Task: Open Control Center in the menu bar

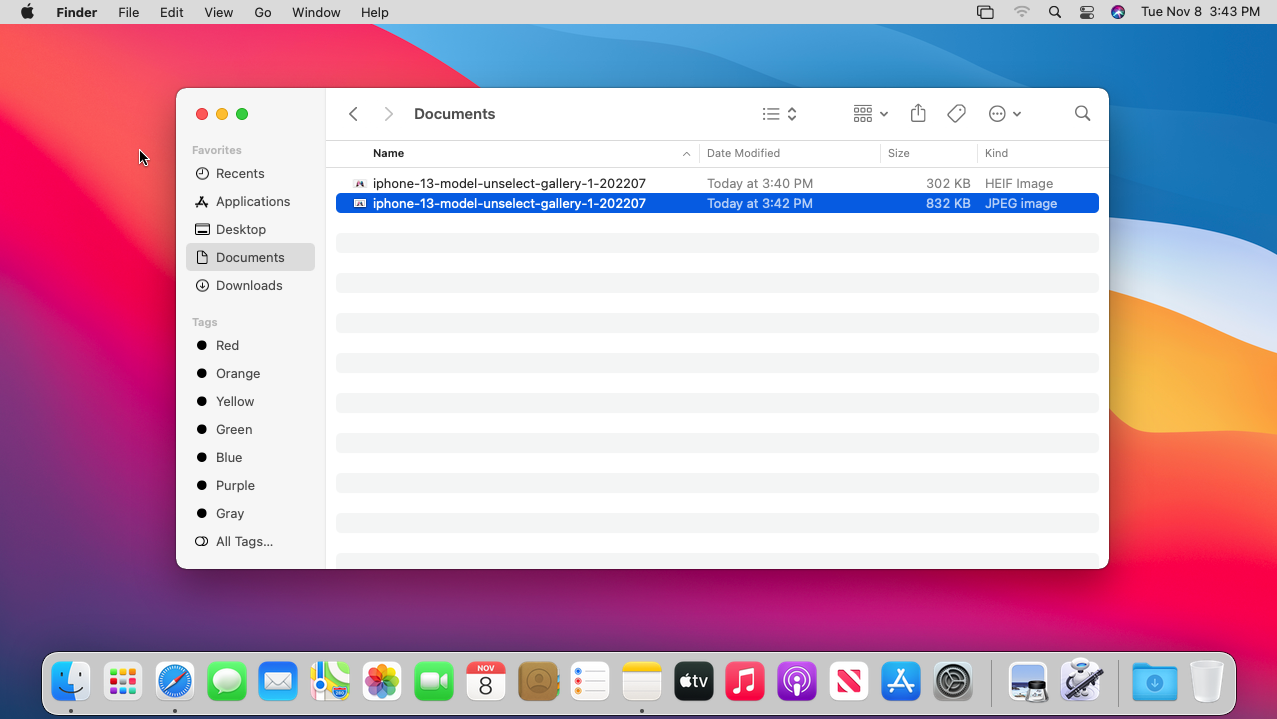Action: 1087,12
